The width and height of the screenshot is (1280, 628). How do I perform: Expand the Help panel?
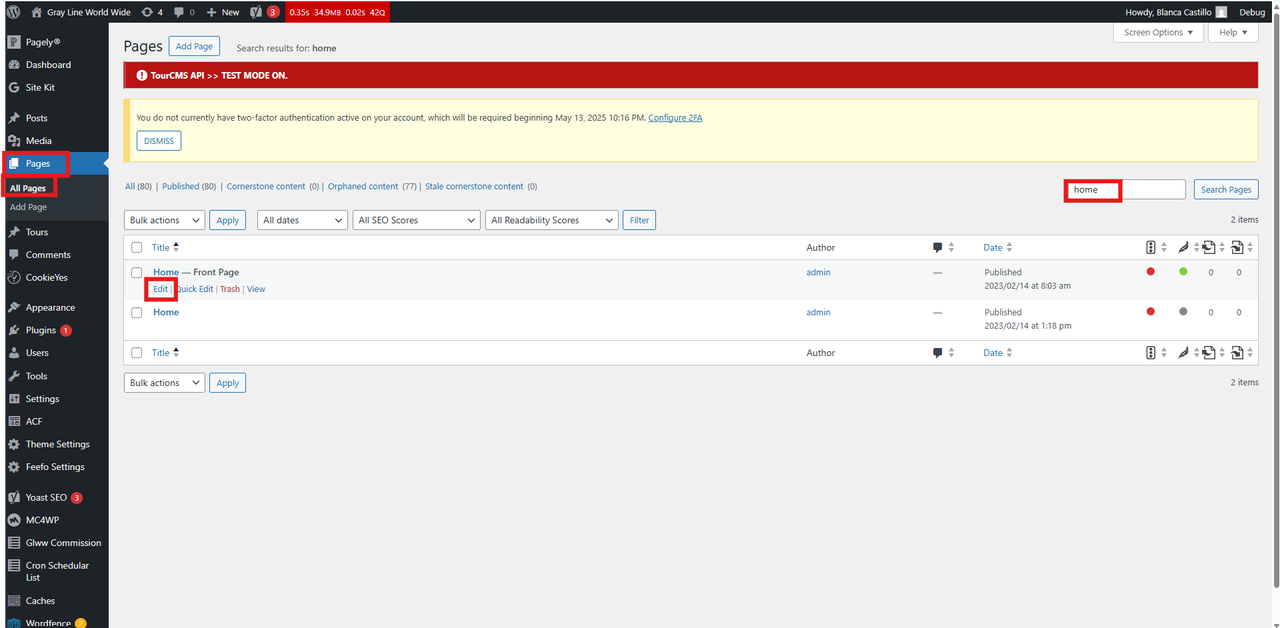(1233, 32)
